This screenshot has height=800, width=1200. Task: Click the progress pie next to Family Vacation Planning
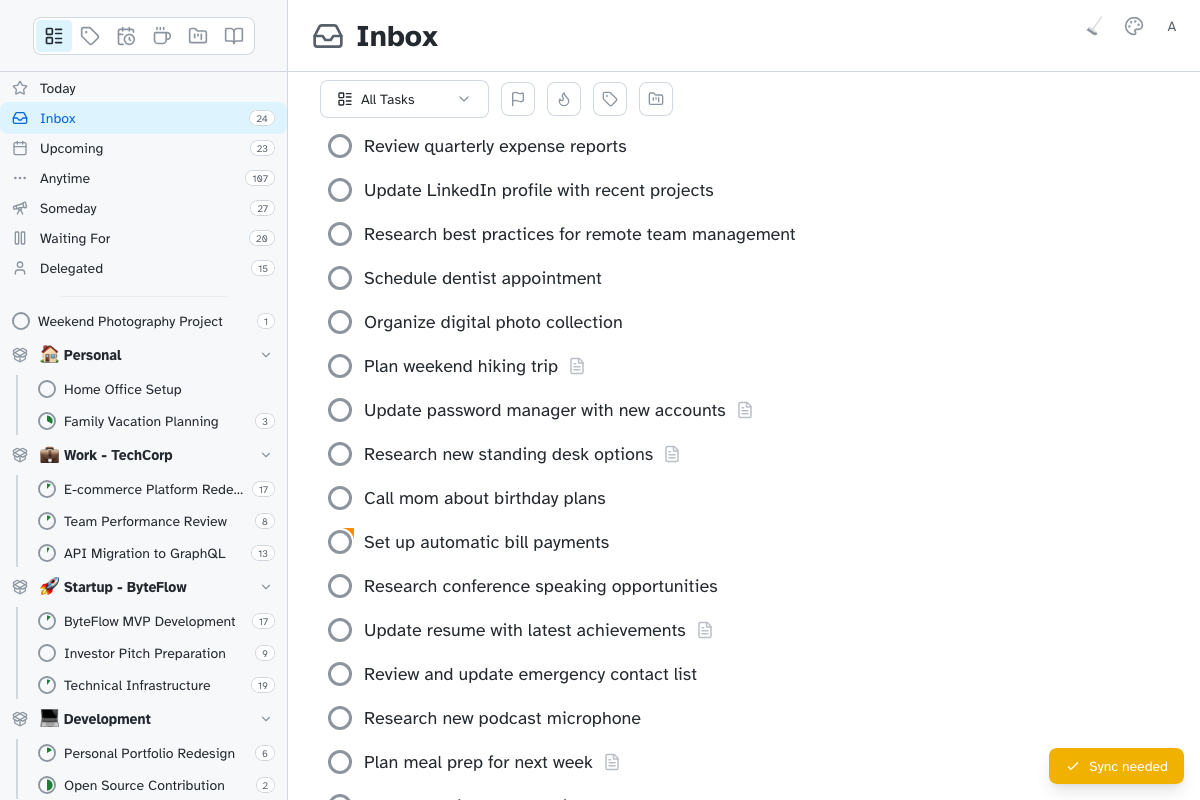pyautogui.click(x=46, y=421)
